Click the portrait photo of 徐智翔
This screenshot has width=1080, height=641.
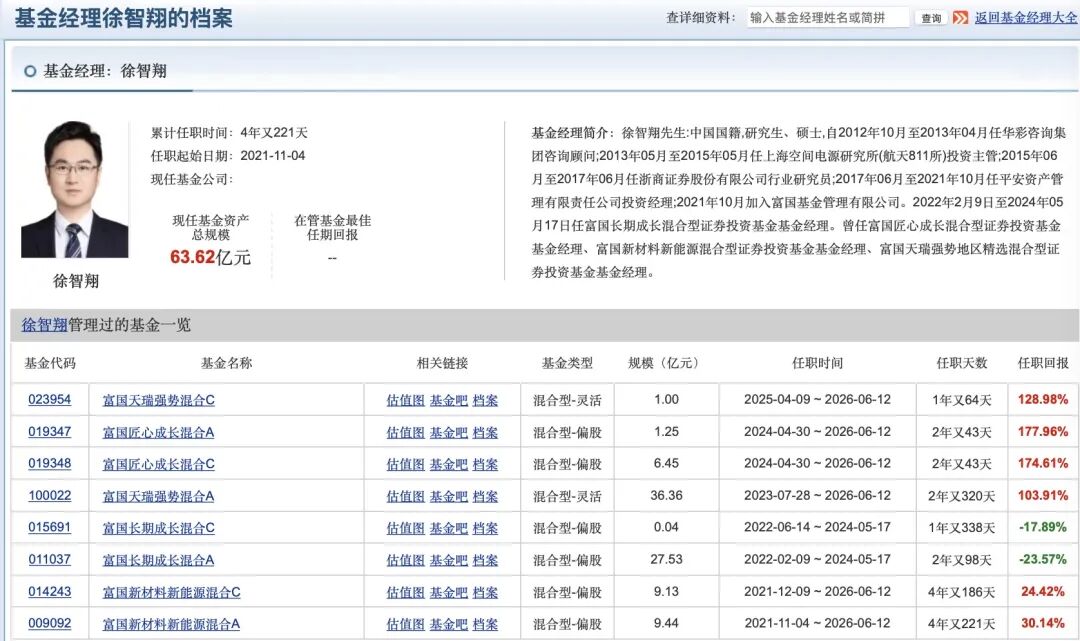click(74, 189)
